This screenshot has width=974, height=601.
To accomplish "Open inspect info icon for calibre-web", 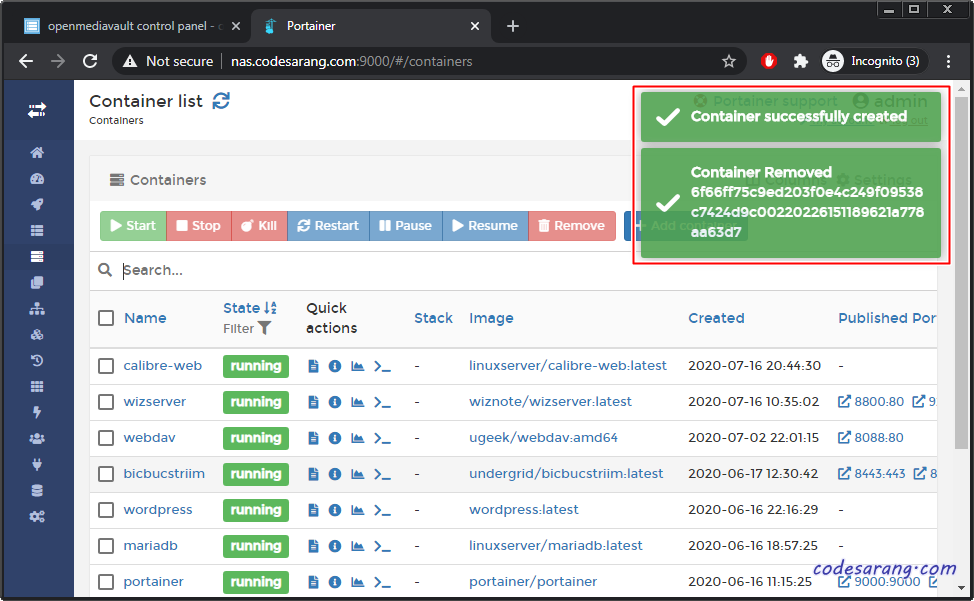I will tap(335, 366).
